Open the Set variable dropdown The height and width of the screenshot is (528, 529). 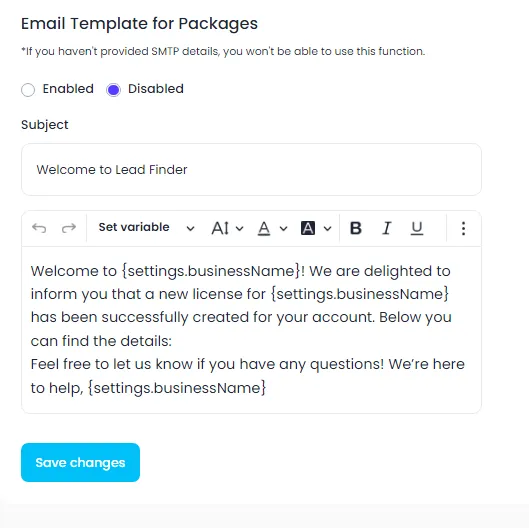146,228
